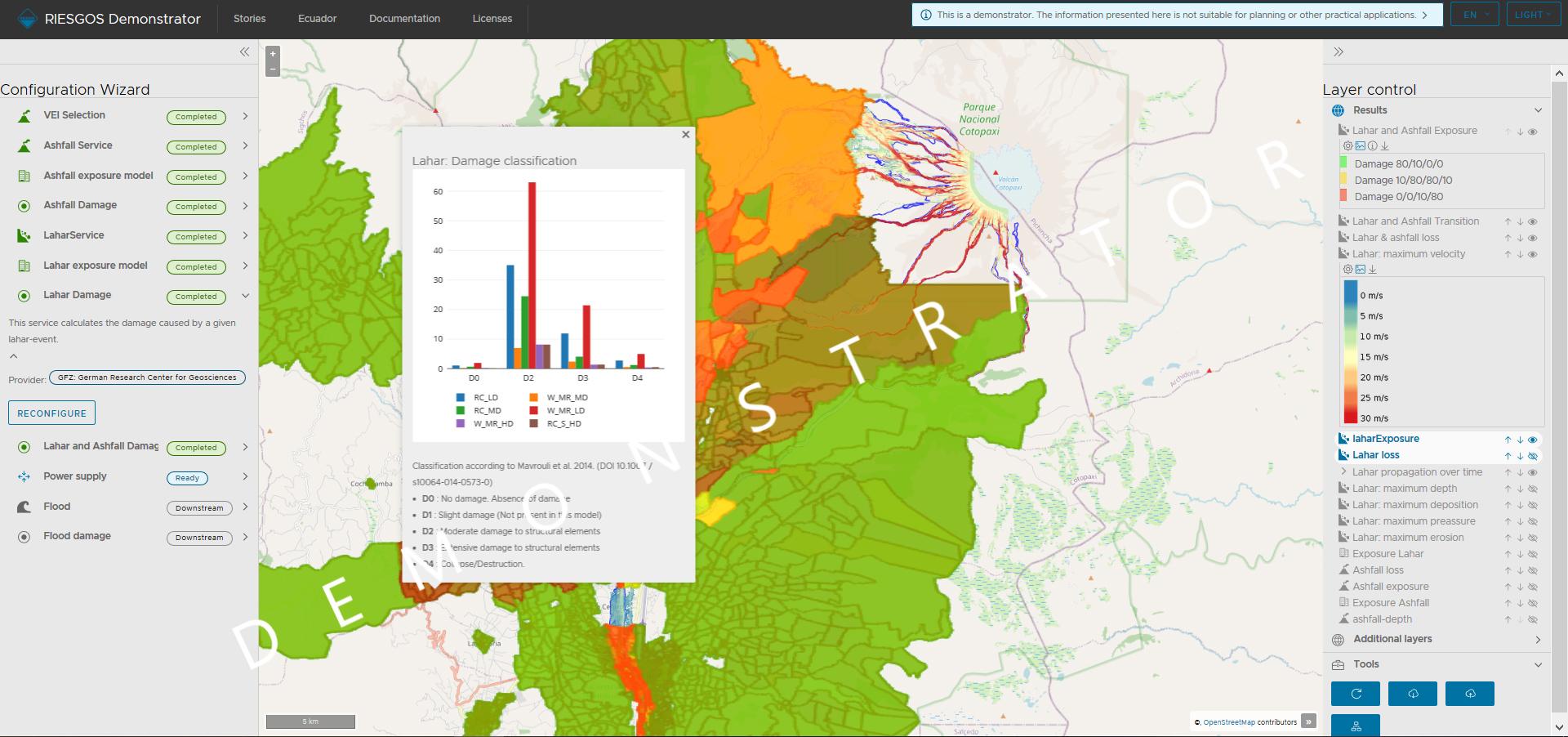Viewport: 1568px width, 737px height.
Task: Download the Lahar: maximum velocity layer data
Action: [x=1373, y=270]
